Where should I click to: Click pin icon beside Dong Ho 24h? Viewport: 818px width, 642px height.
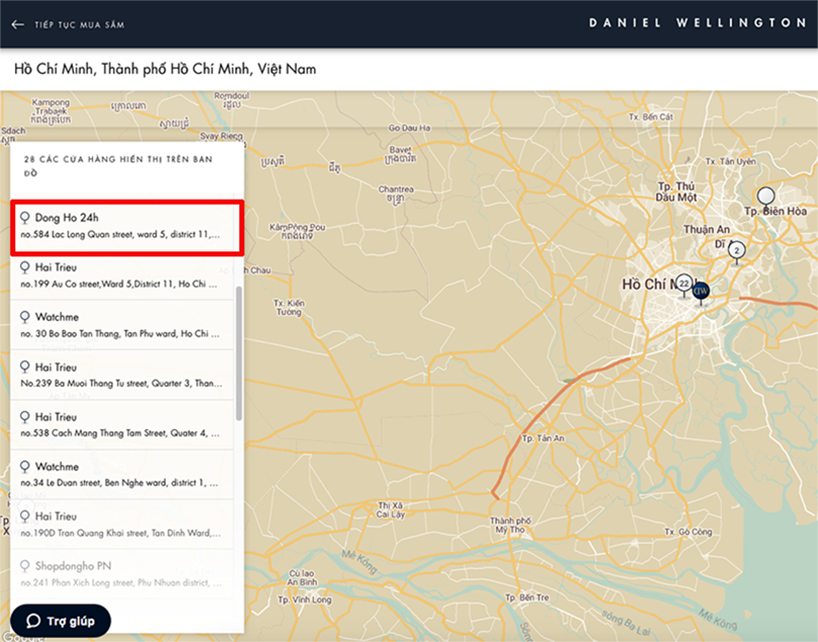coord(25,217)
